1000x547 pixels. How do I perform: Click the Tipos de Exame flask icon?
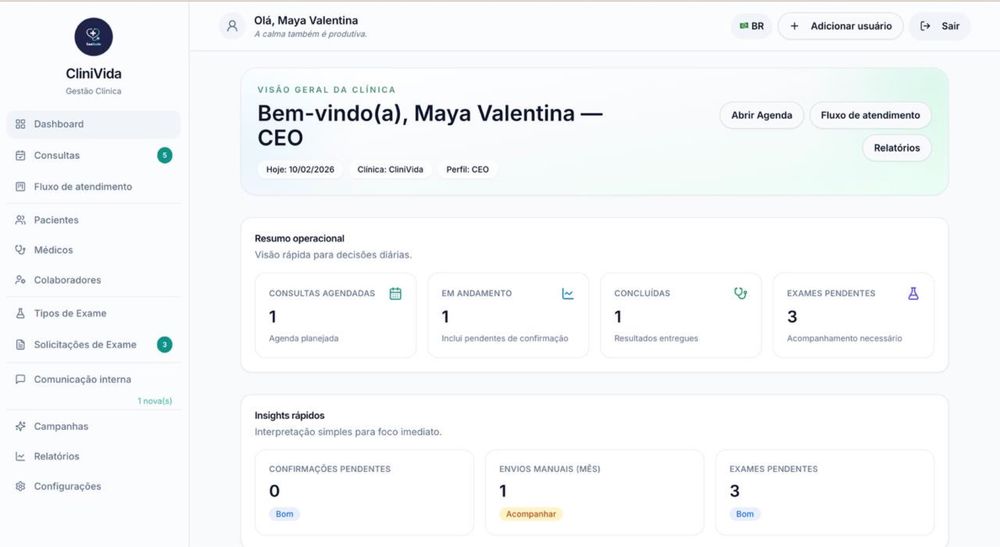[20, 313]
